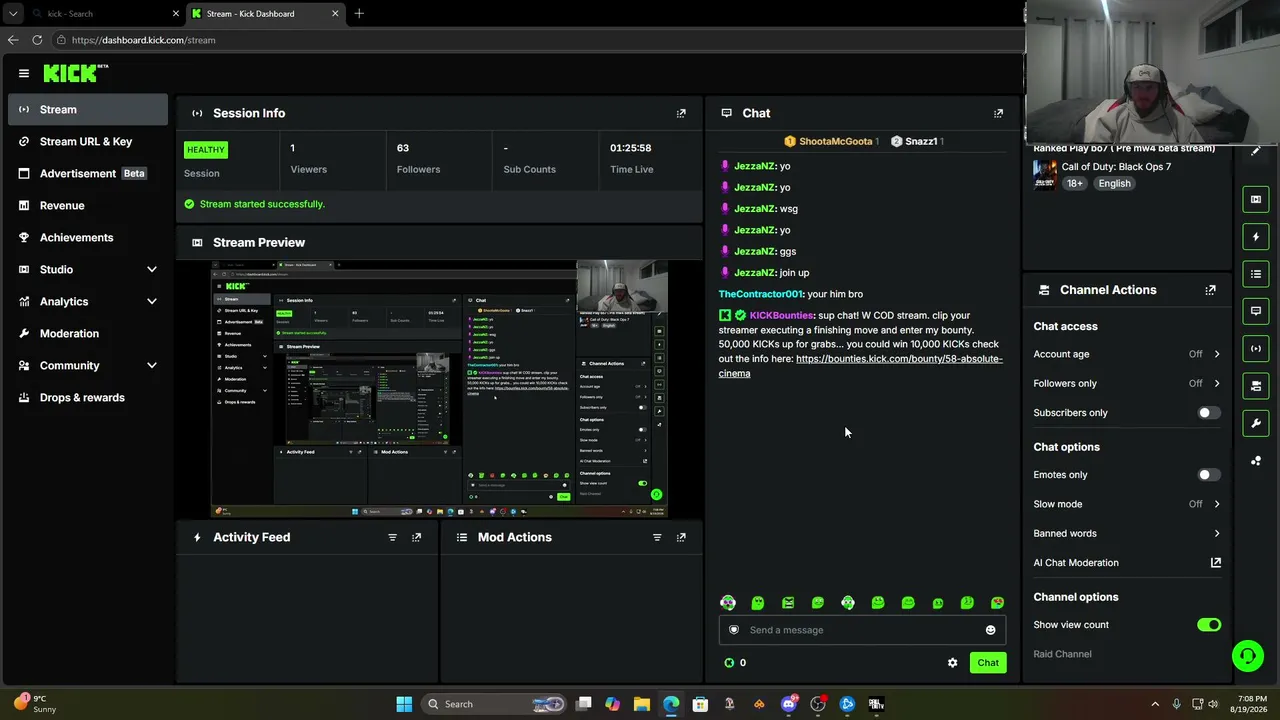The width and height of the screenshot is (1280, 720).
Task: Disable Show view count switch
Action: (1208, 625)
